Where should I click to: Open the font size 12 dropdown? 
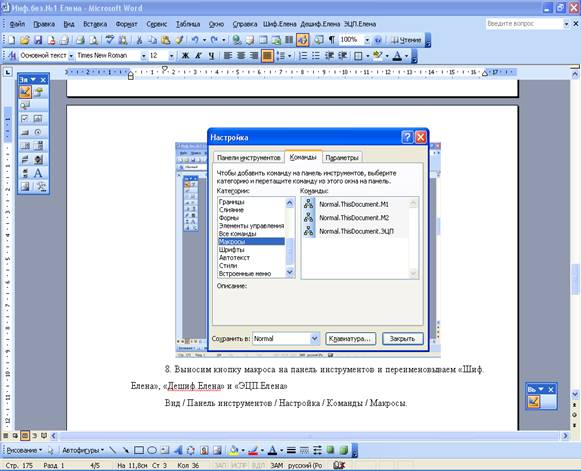click(171, 56)
